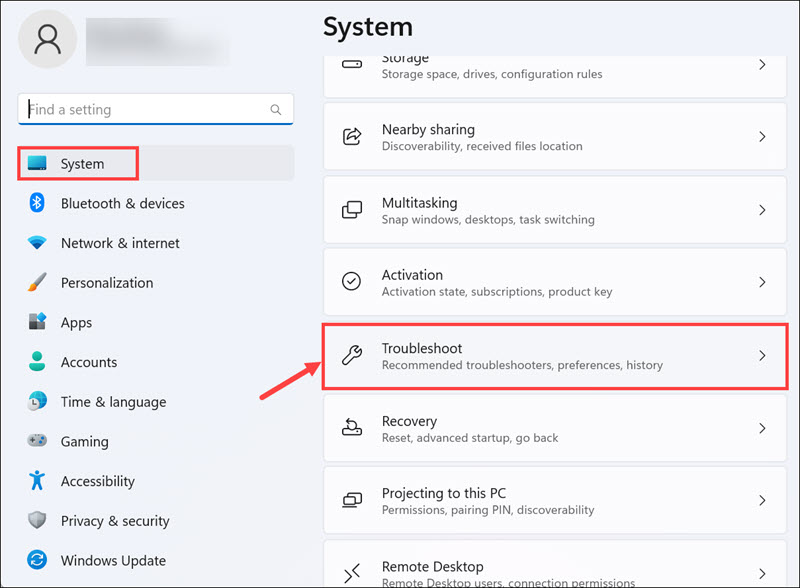Click the Find a setting search box

(x=145, y=110)
